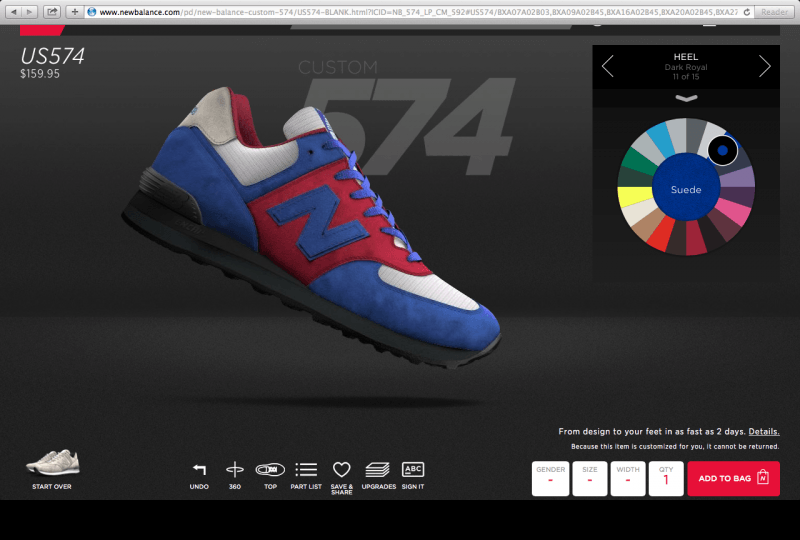Click the 'Dark Royal' color name label
The width and height of the screenshot is (800, 540).
tap(686, 67)
